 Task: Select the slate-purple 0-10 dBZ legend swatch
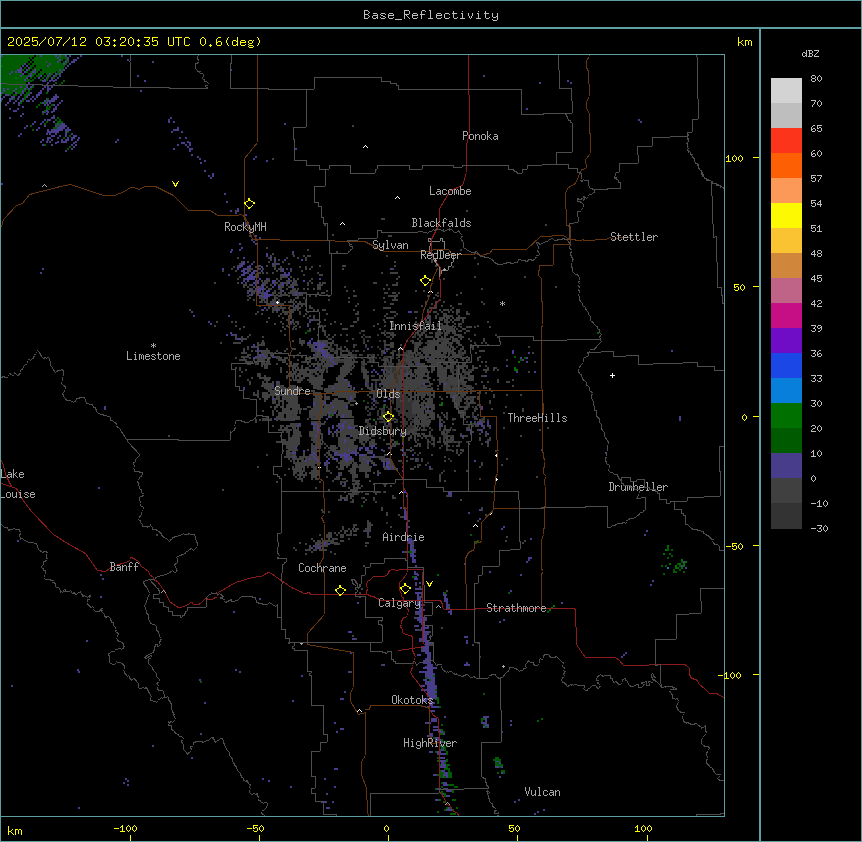click(786, 466)
